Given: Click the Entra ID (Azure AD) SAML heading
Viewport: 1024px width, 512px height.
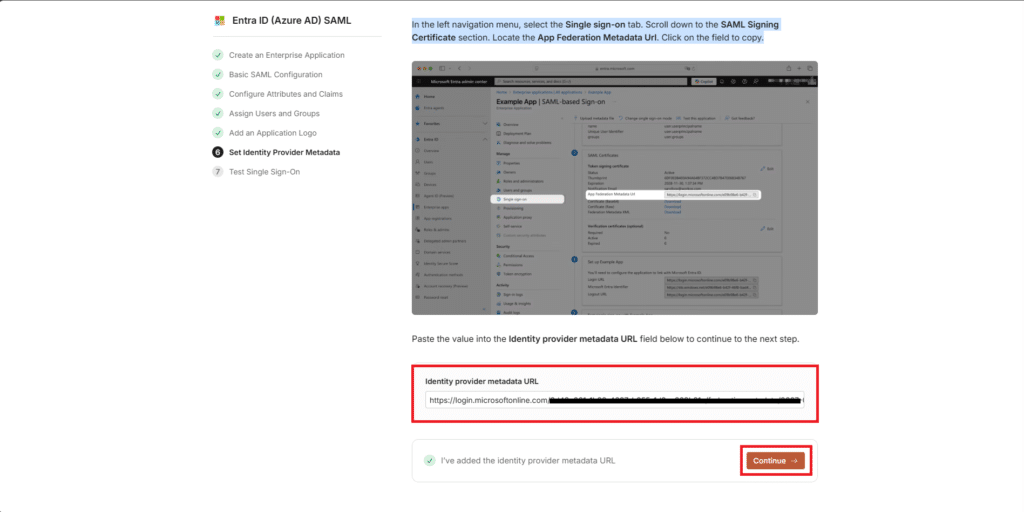Looking at the screenshot, I should [x=292, y=20].
